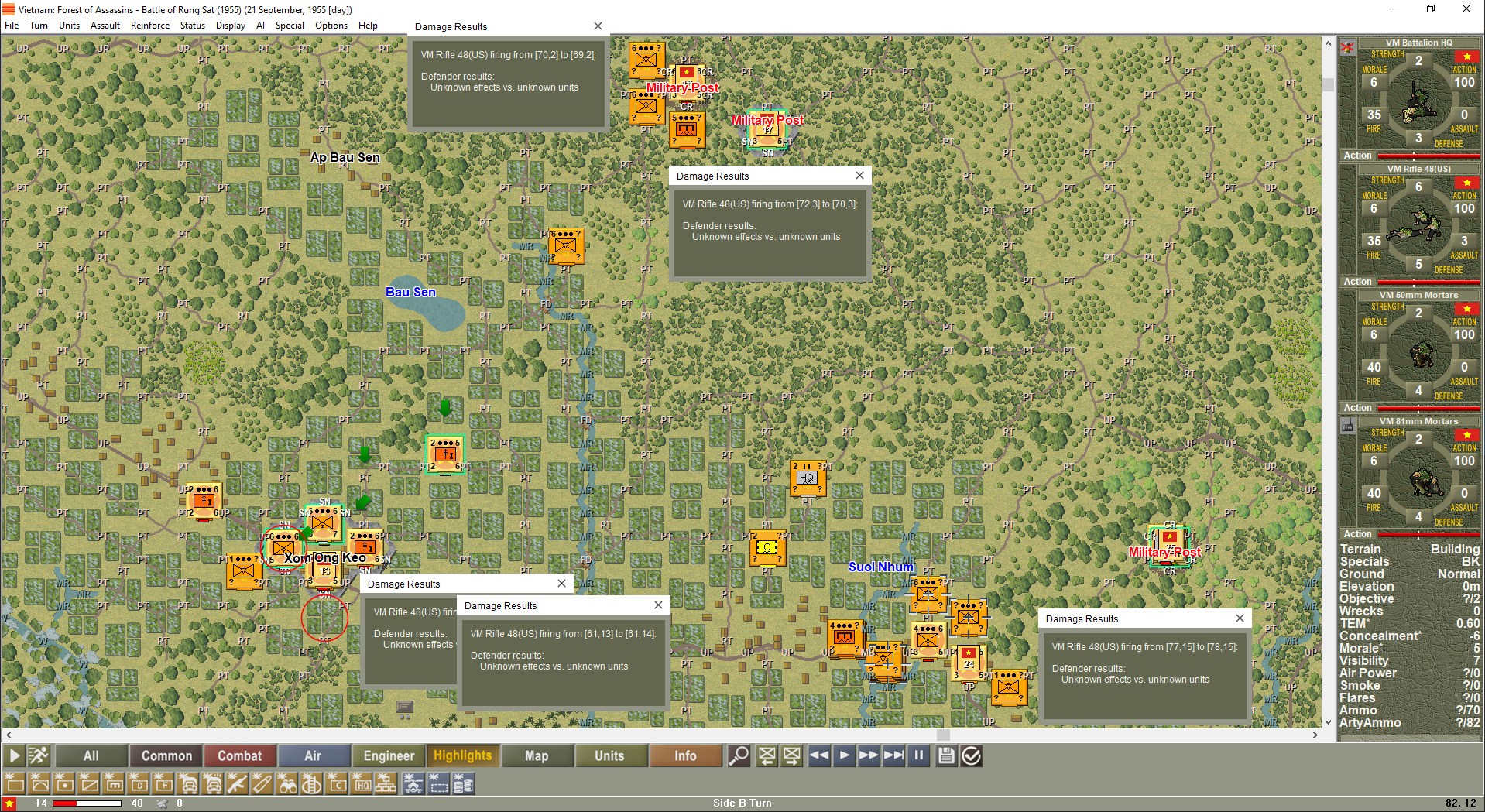
Task: Open the Turn menu
Action: tap(39, 26)
